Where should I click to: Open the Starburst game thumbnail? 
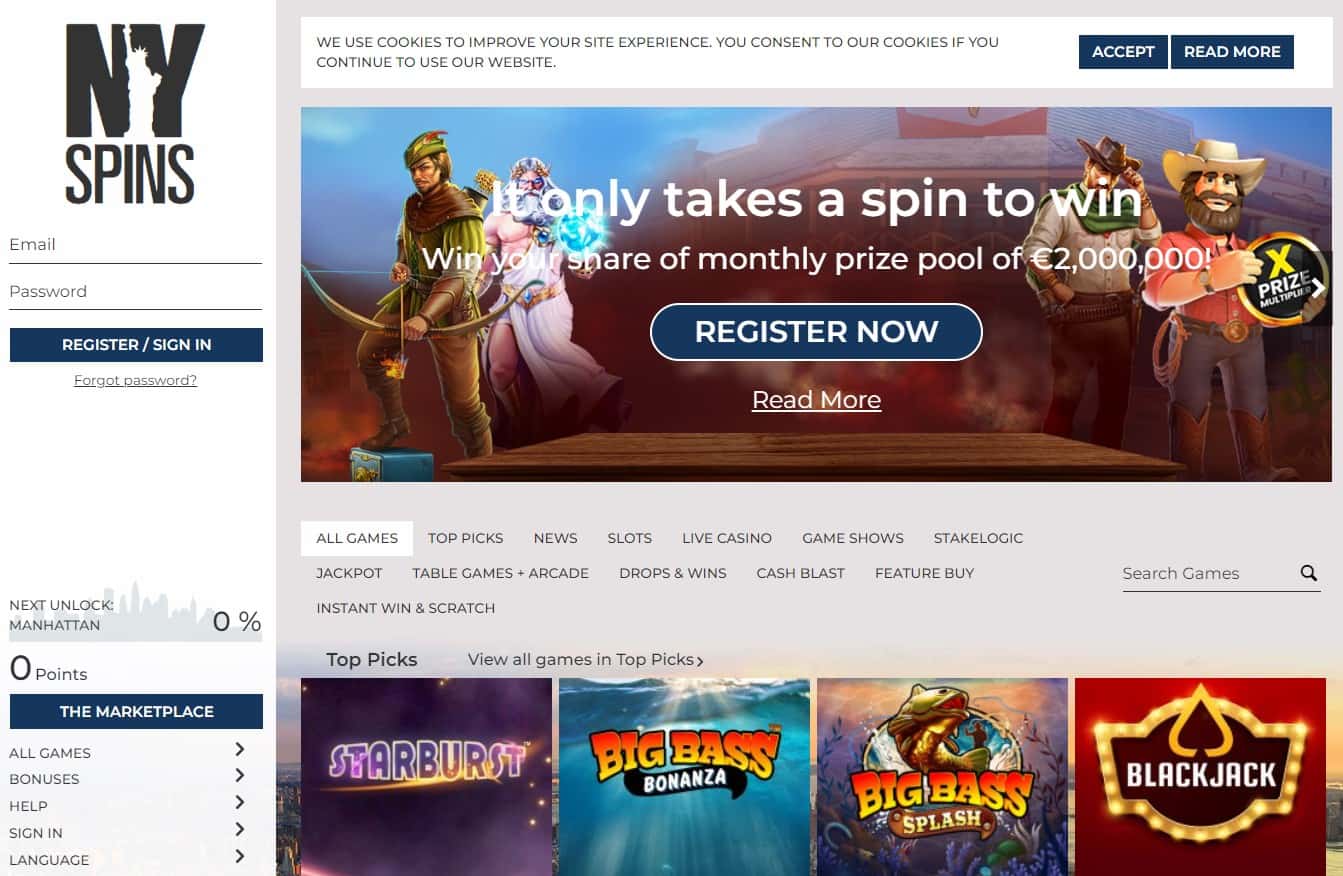[426, 777]
